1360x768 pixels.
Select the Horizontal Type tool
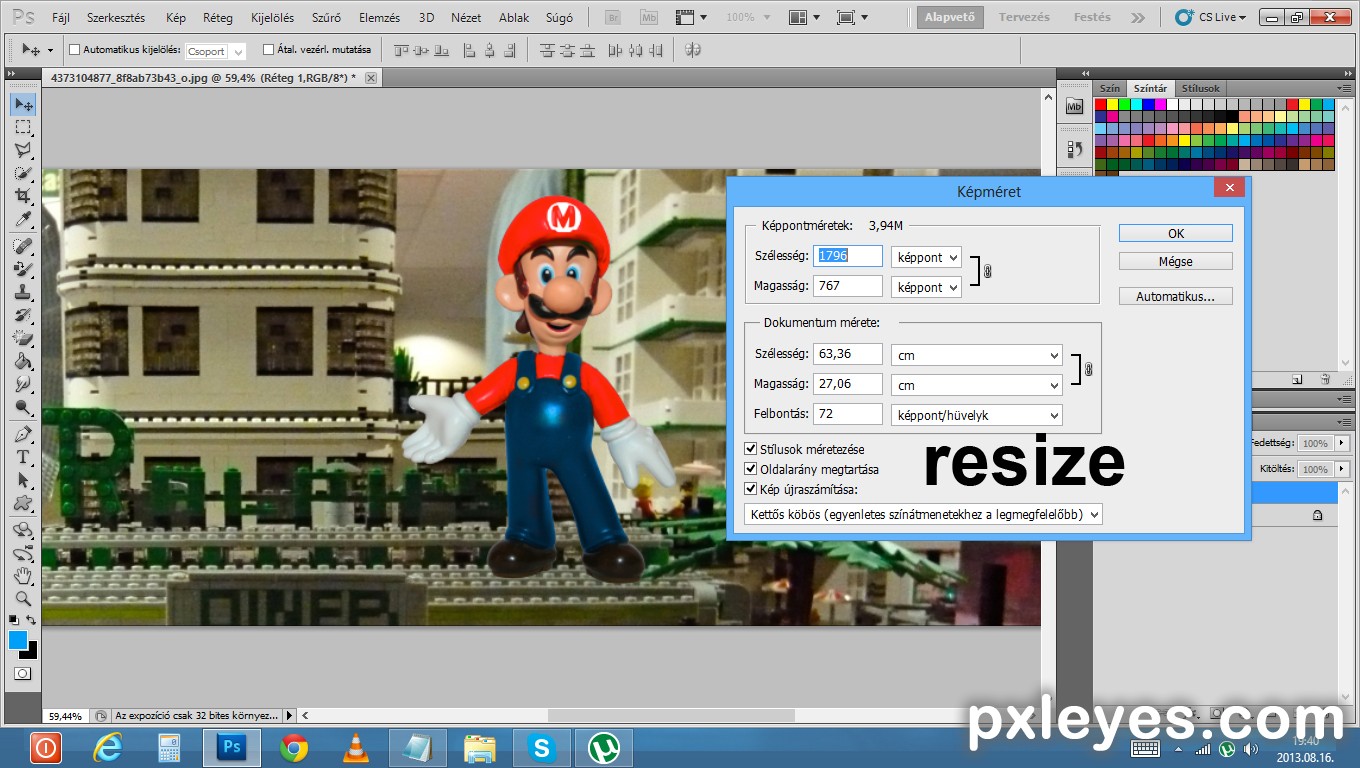pyautogui.click(x=23, y=457)
